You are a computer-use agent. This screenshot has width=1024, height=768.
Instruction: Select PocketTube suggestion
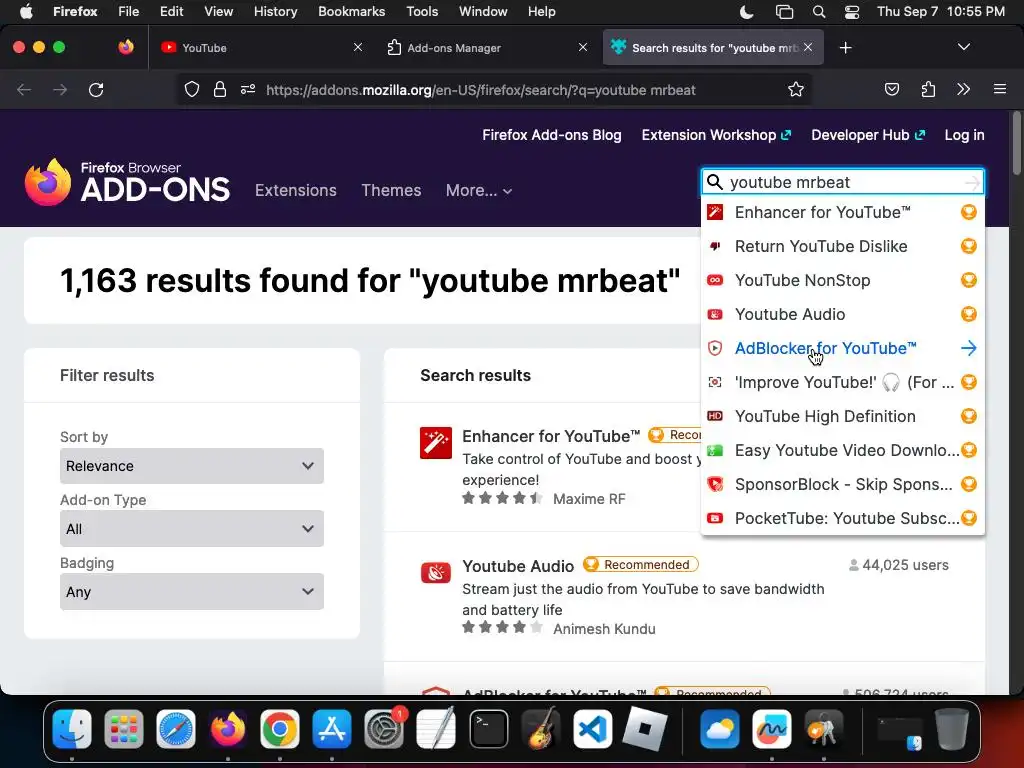[x=842, y=518]
